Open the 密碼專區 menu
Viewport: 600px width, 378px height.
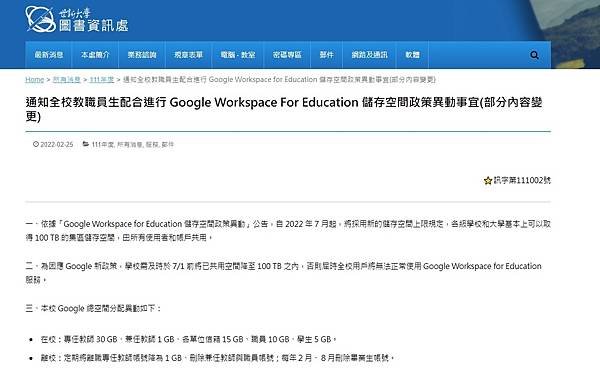(287, 55)
